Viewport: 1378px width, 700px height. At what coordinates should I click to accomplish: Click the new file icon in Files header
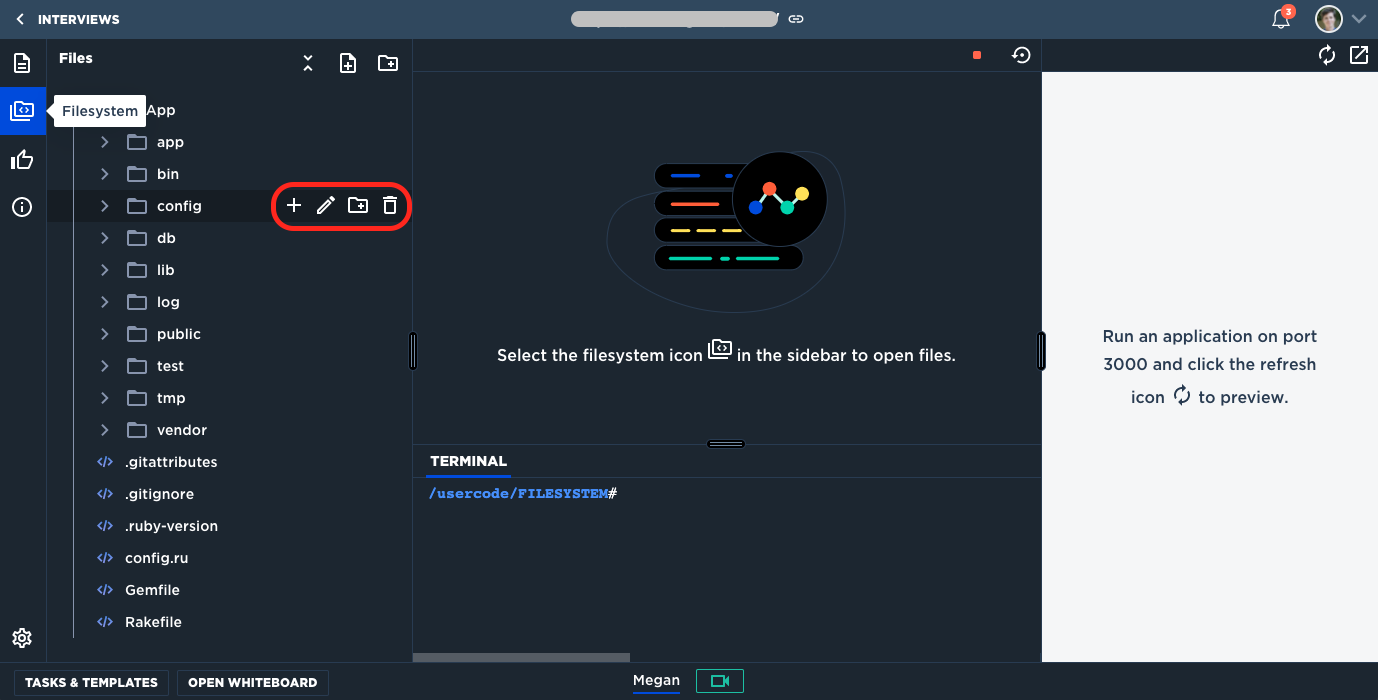point(348,63)
